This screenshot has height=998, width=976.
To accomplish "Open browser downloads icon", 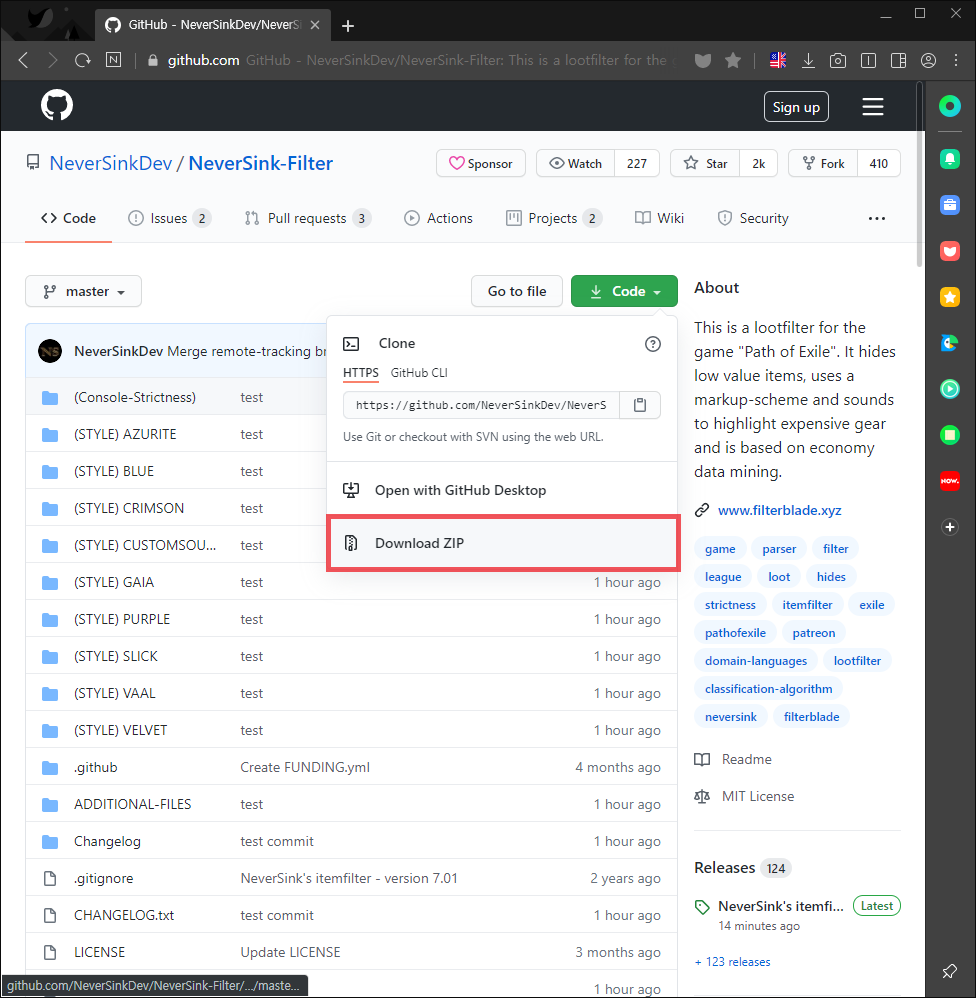I will click(x=808, y=60).
